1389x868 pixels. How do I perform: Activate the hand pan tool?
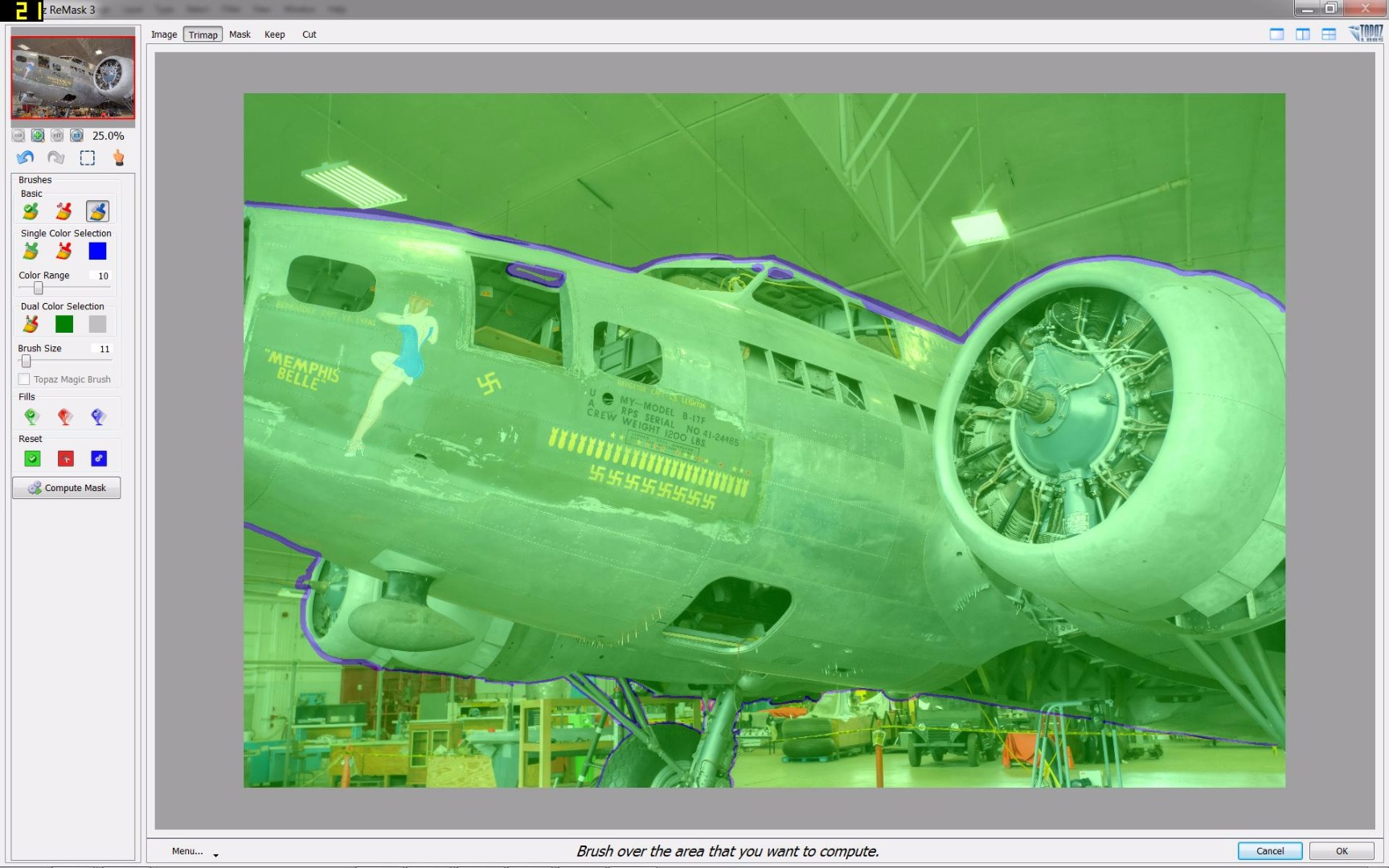(119, 158)
